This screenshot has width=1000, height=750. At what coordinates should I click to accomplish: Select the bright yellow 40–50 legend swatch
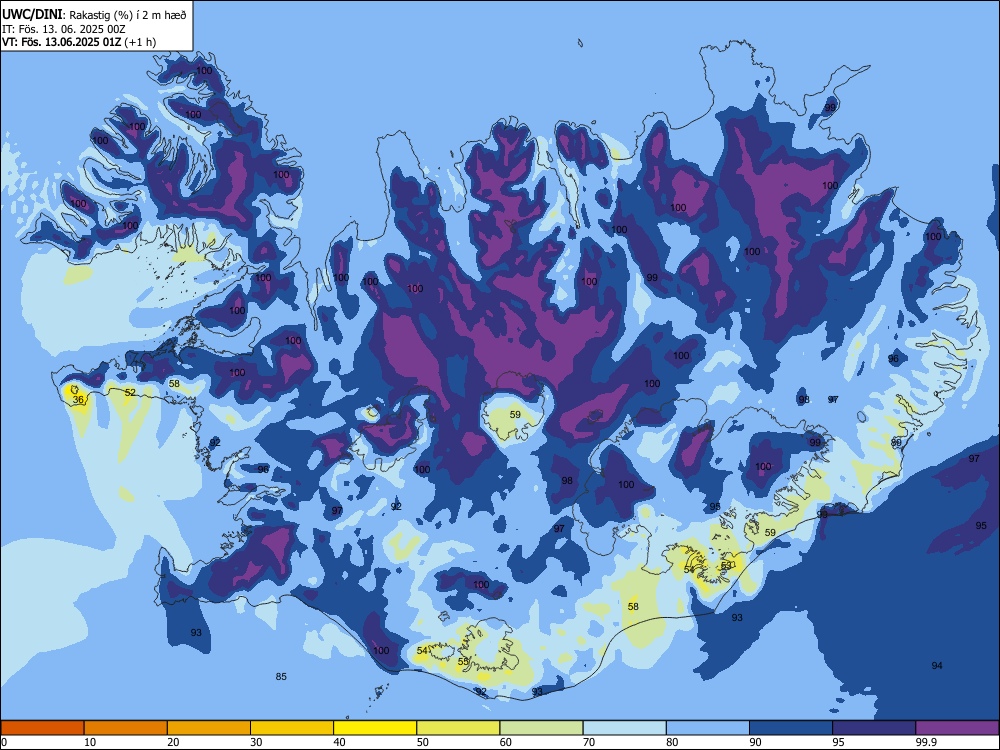tap(375, 728)
